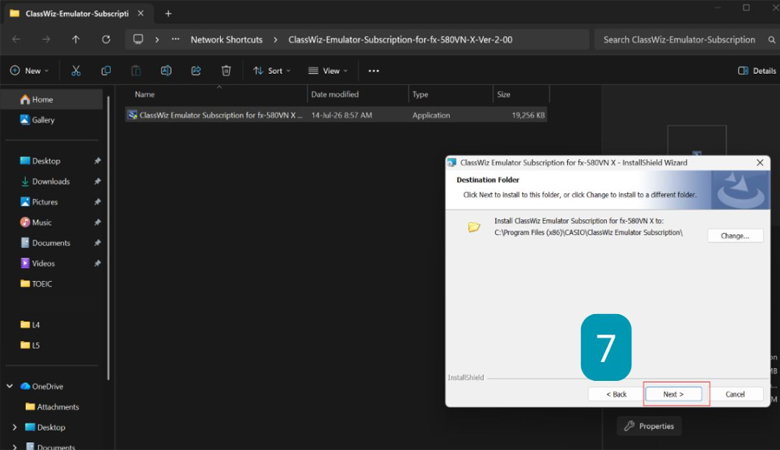Unpin Desktop using its pin icon
Screen dimensions: 780x450
pos(97,161)
